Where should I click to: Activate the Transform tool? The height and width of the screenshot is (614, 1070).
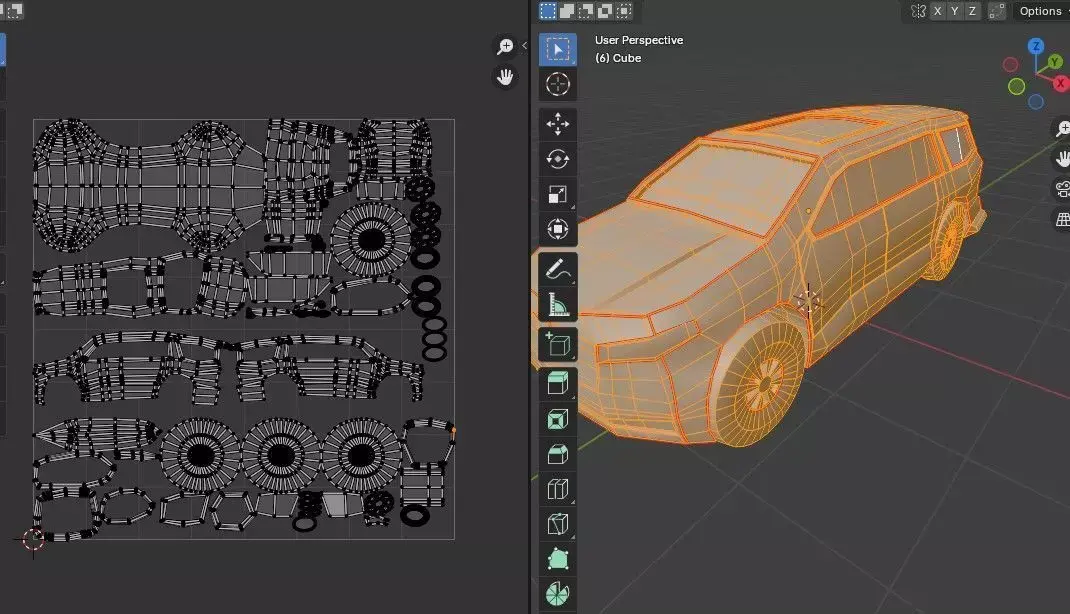pyautogui.click(x=558, y=229)
